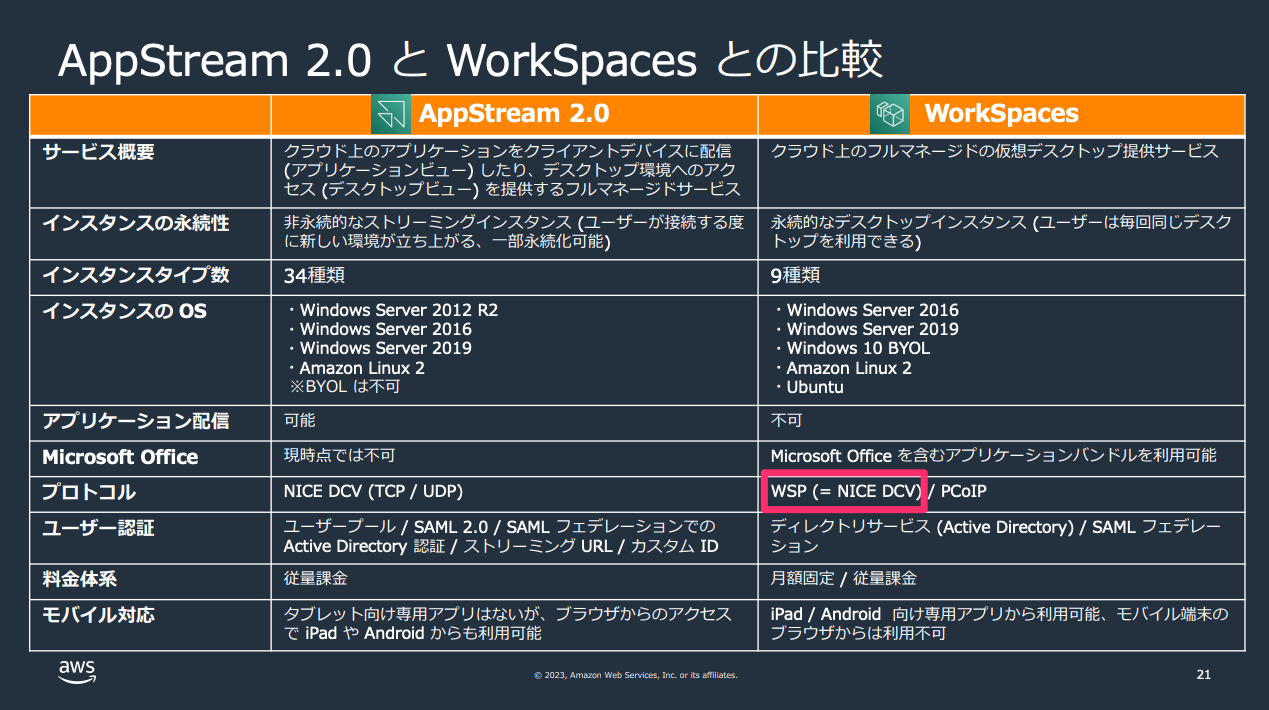Image resolution: width=1269 pixels, height=710 pixels.
Task: Select the インスタンスの OS row label
Action: (124, 311)
